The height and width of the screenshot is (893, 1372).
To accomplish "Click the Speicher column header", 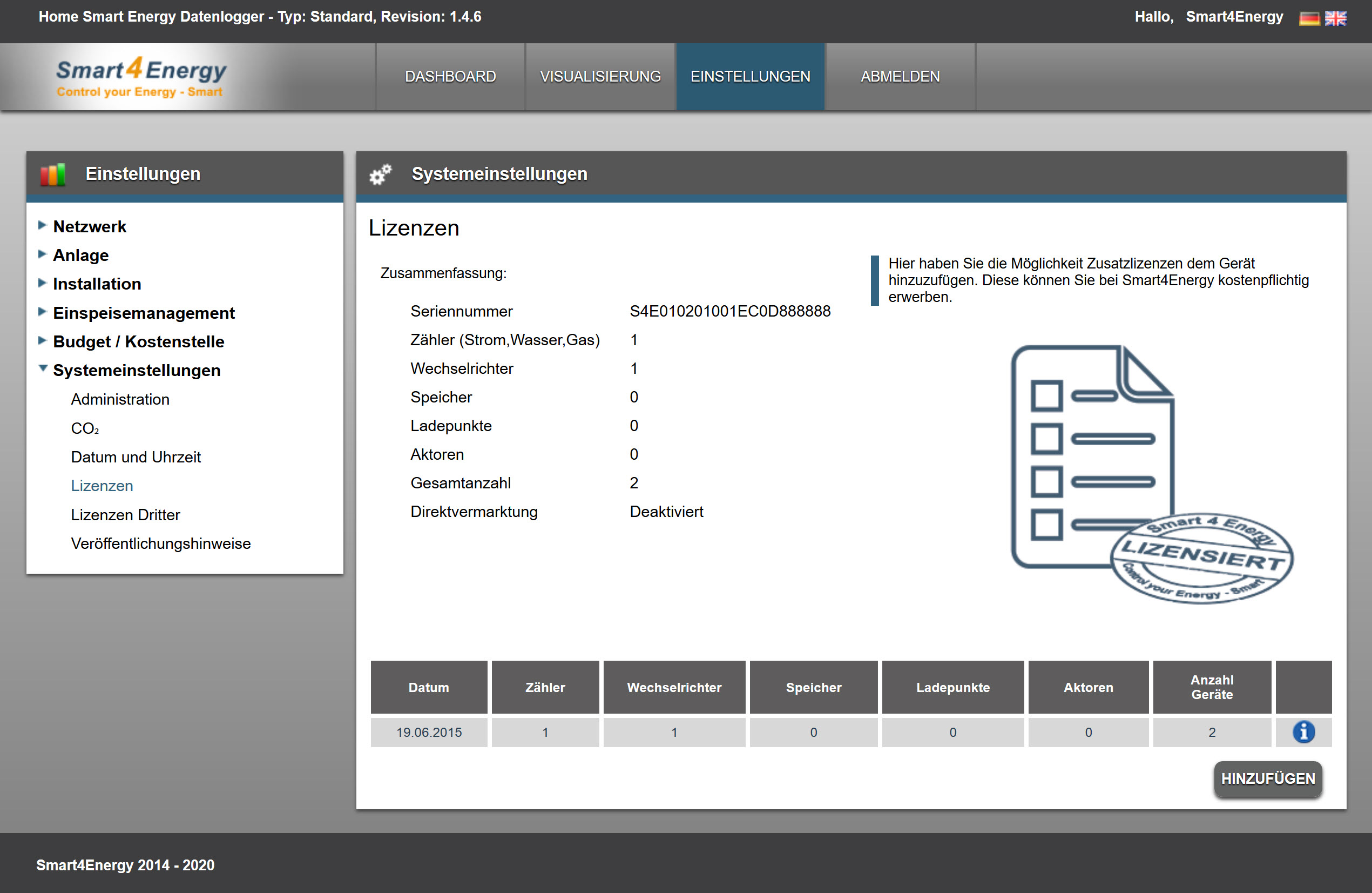I will [813, 687].
